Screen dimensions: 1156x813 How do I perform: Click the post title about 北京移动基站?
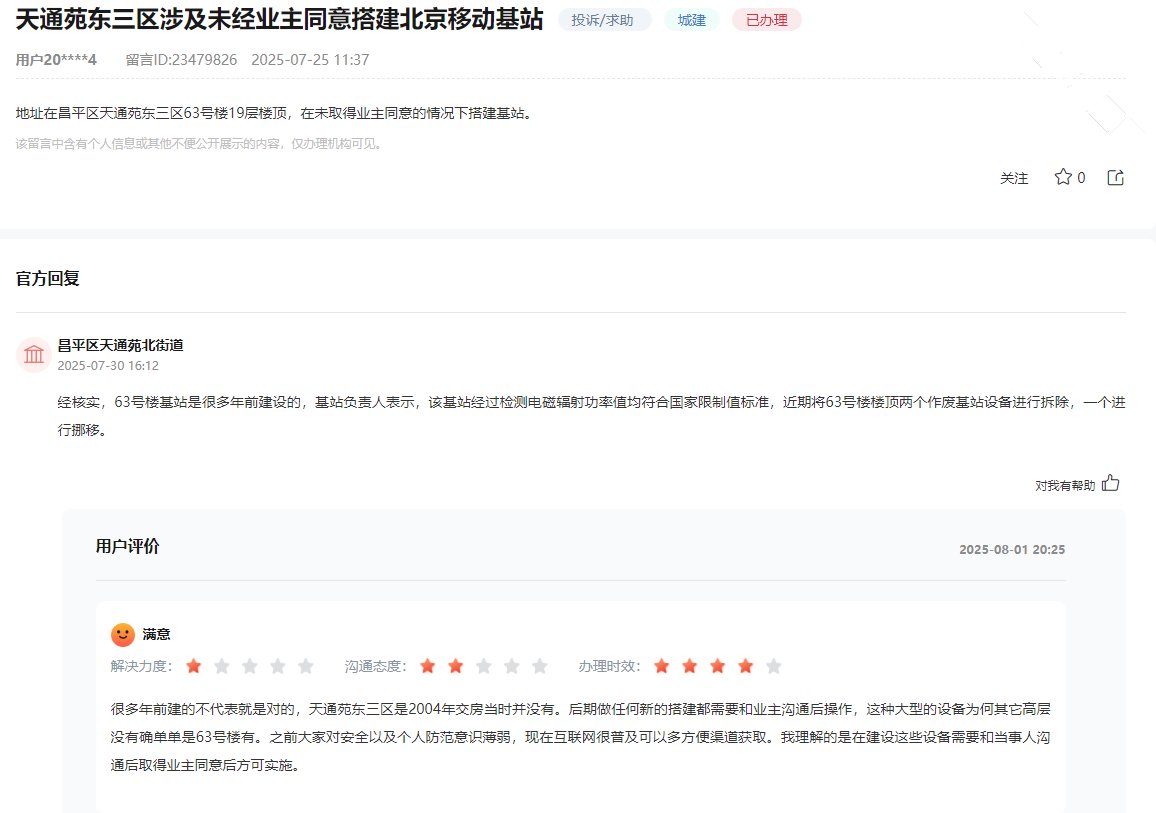click(279, 19)
